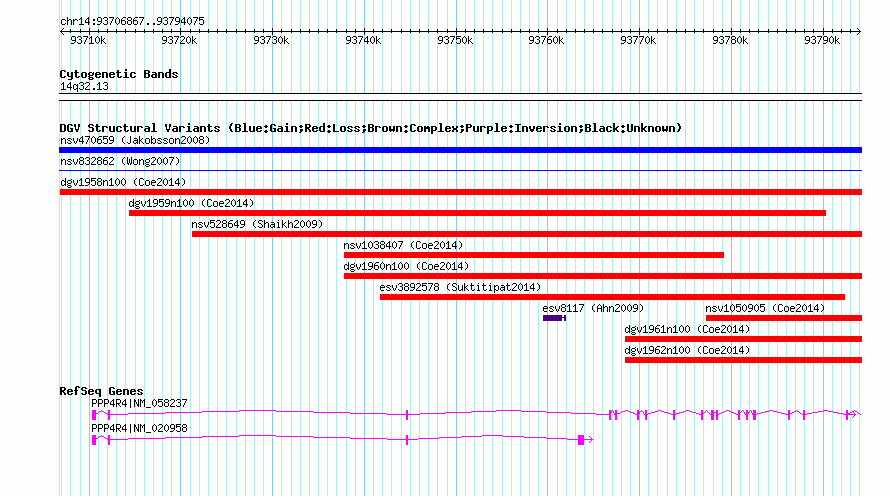
Task: Click the 93780k ruler tick label
Action: (x=731, y=40)
